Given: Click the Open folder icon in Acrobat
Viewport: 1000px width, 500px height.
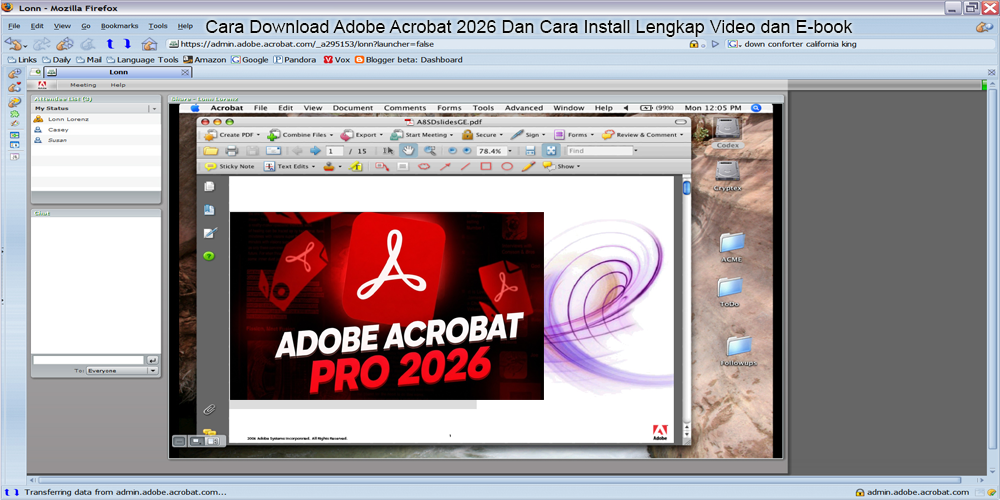Looking at the screenshot, I should tap(210, 151).
